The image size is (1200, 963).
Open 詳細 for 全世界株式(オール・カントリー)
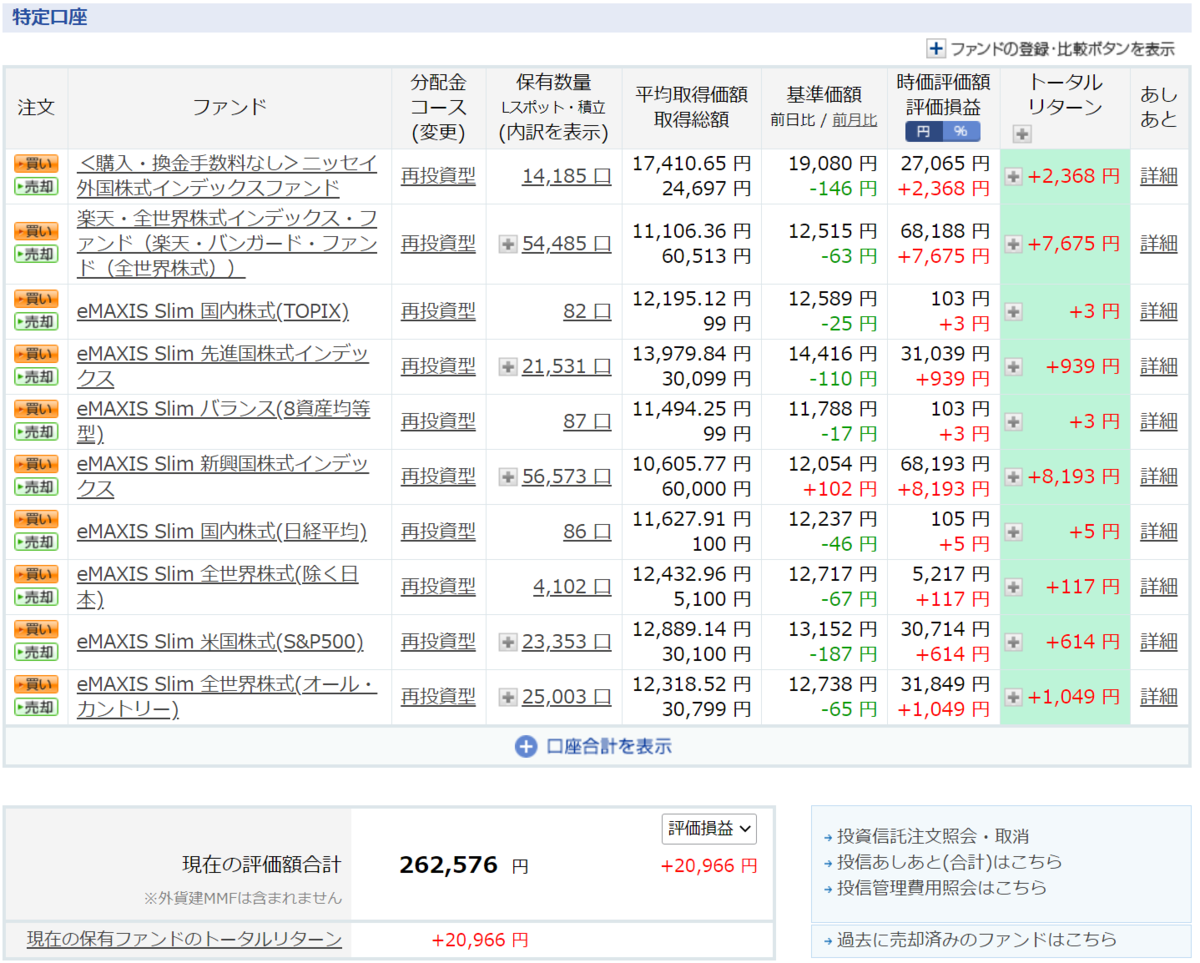tap(1159, 696)
